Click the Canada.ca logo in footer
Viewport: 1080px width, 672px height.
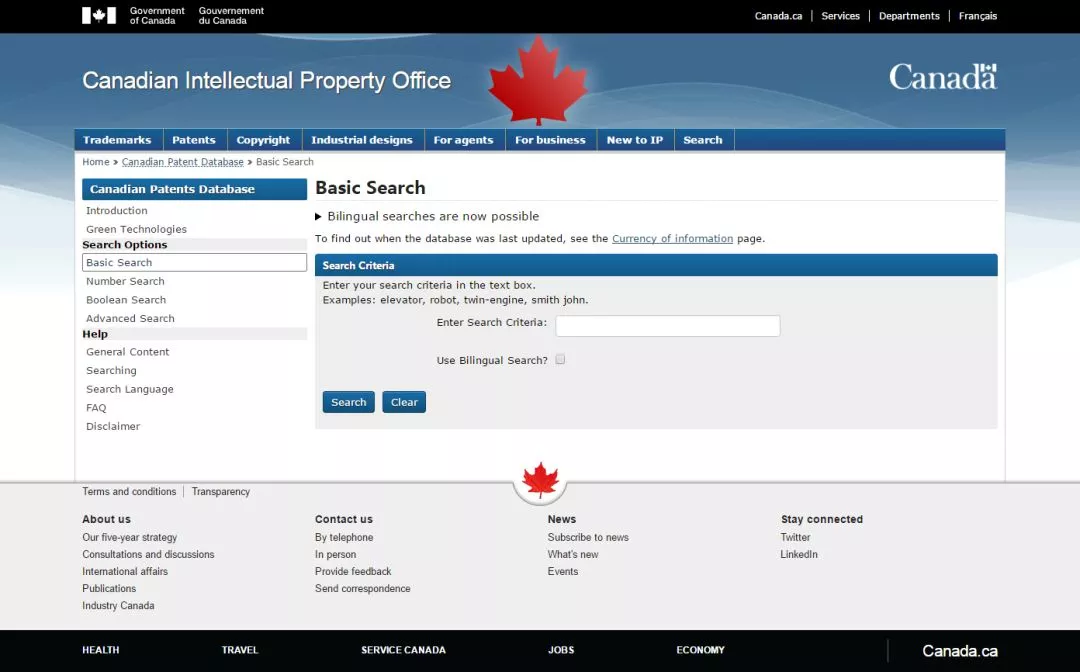tap(959, 651)
